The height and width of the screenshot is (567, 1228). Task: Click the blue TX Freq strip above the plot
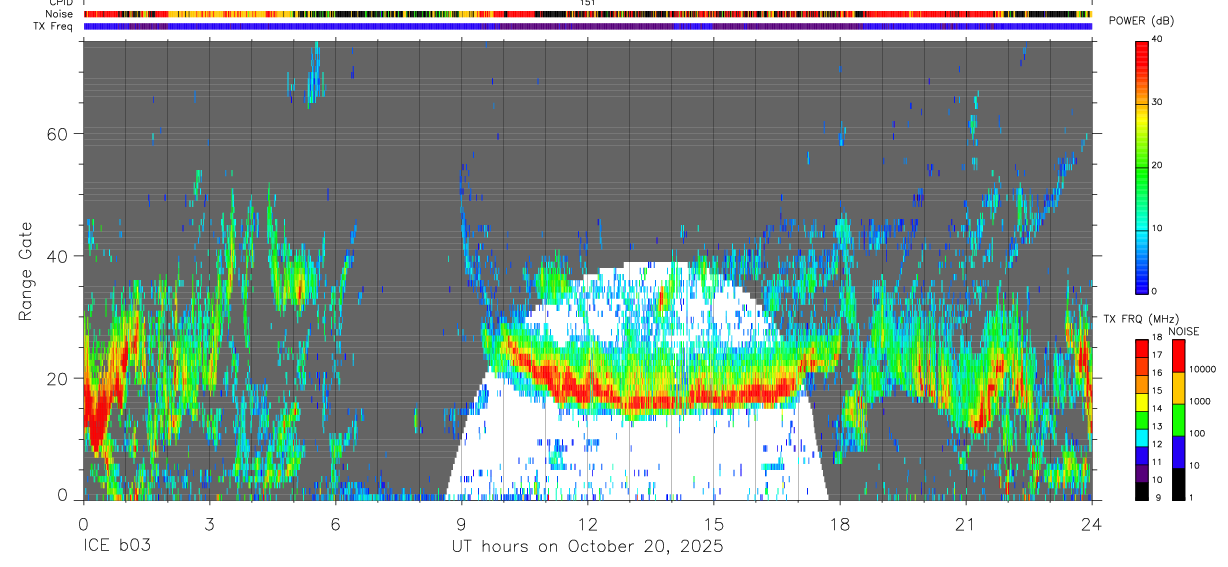click(587, 26)
